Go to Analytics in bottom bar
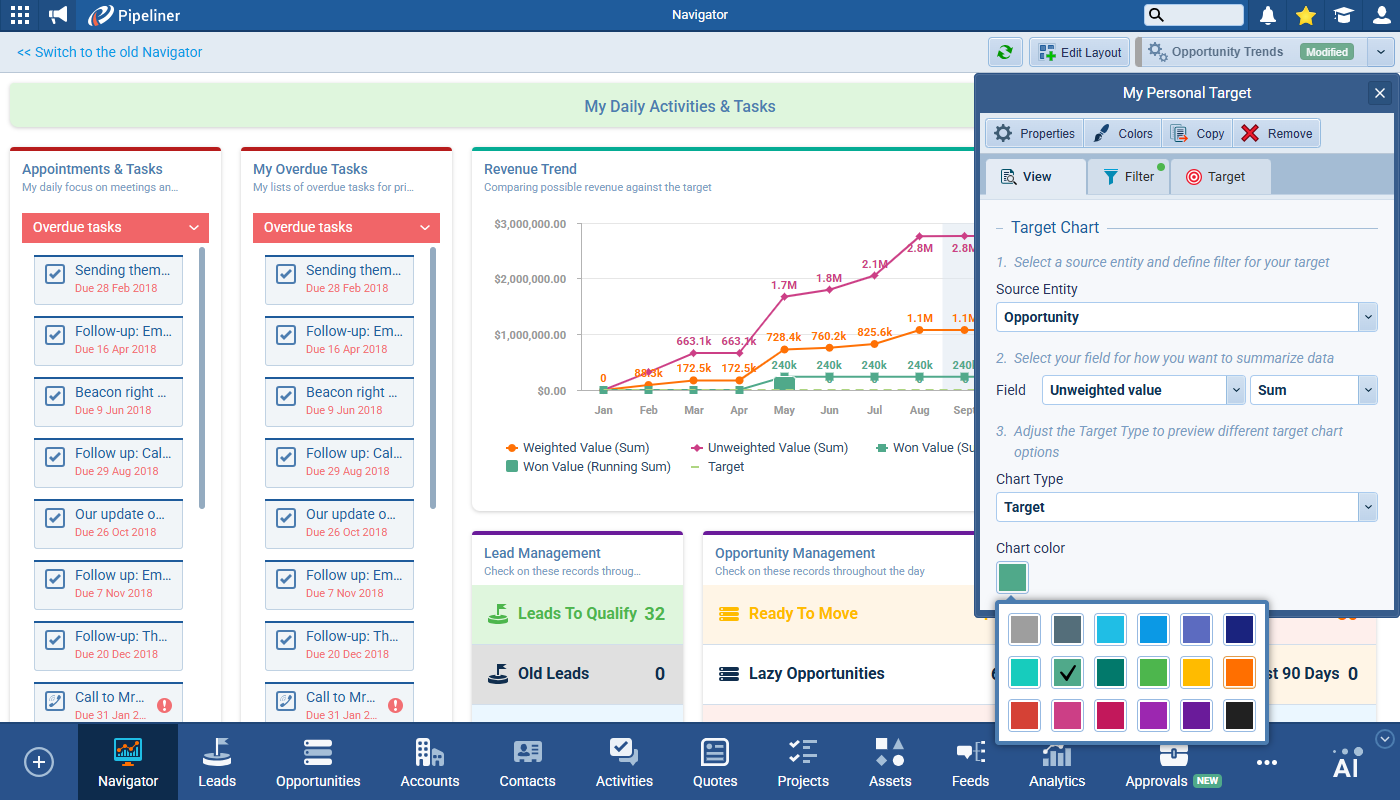 [1057, 762]
